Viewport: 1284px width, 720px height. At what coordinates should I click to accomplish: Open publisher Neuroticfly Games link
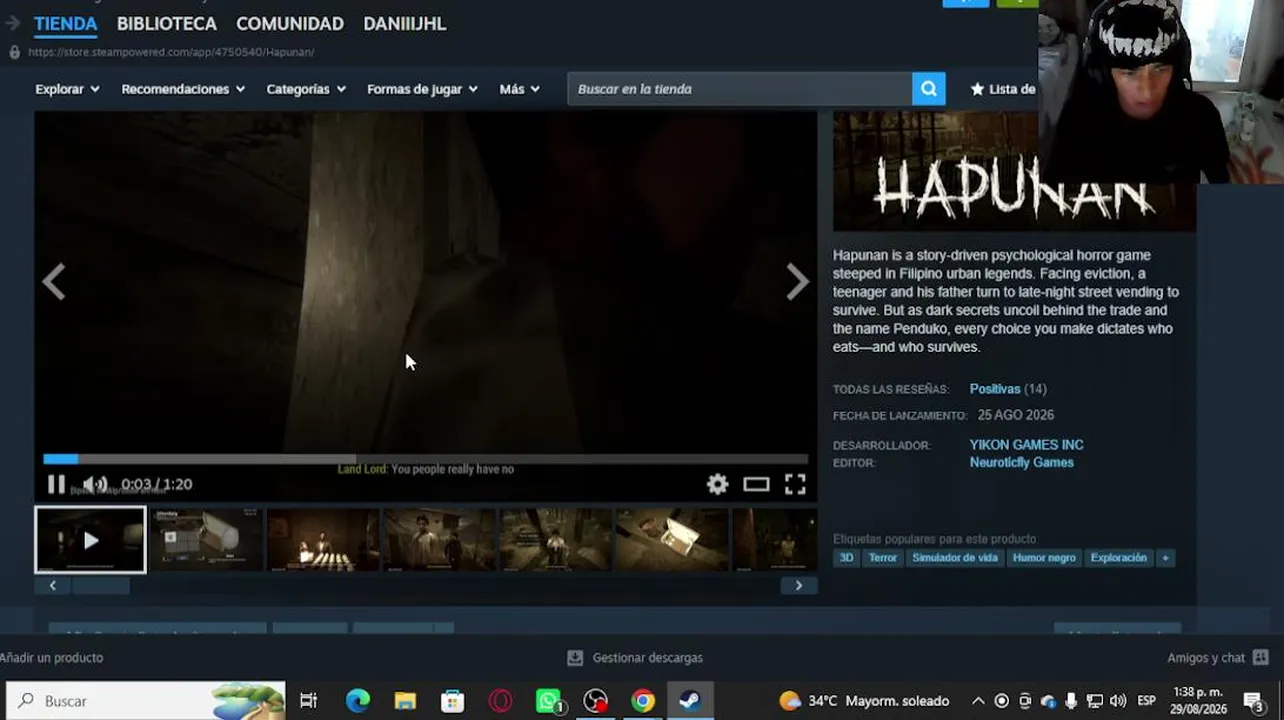tap(1021, 463)
